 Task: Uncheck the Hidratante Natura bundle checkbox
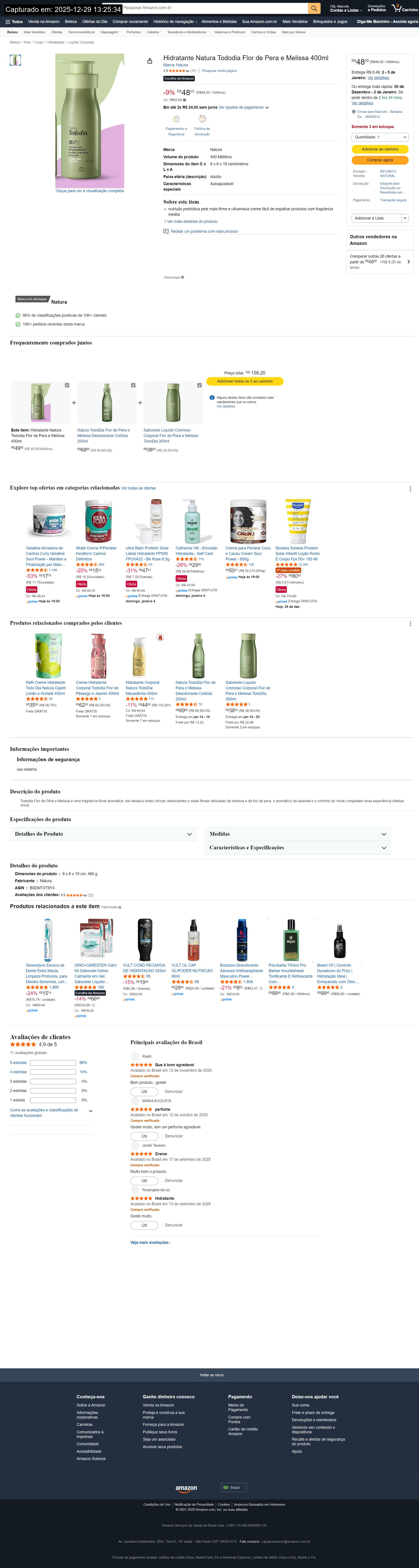67,385
